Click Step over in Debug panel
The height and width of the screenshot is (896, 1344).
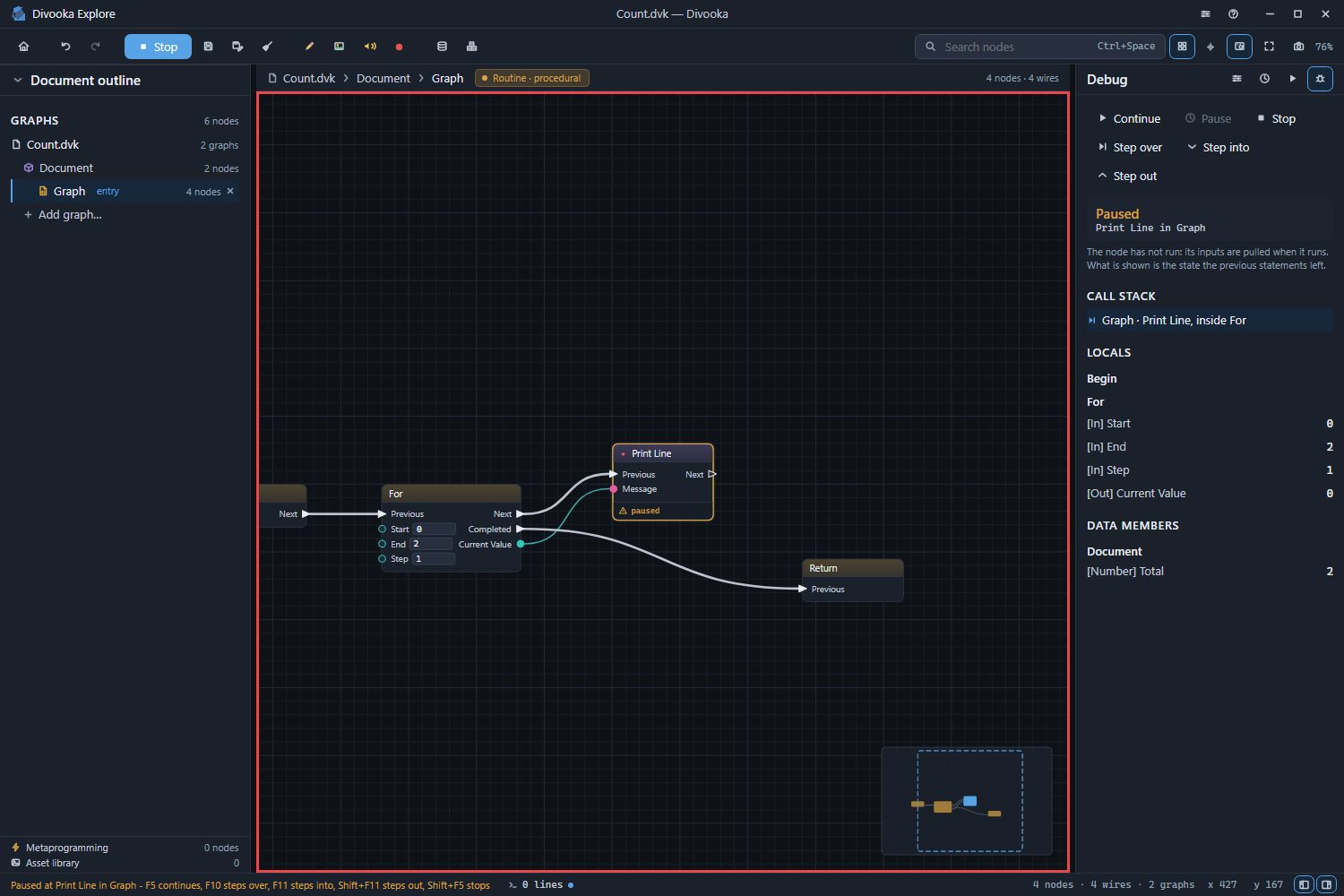(x=1130, y=147)
